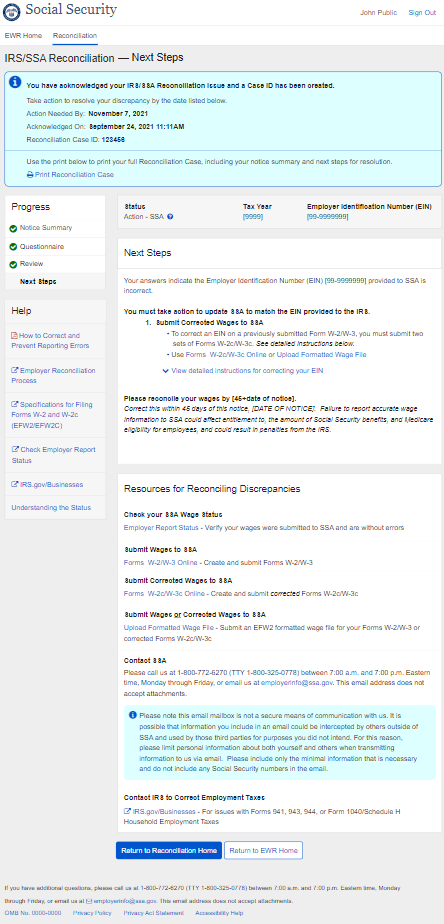
Task: Go to Questionnaire progress step
Action: [42, 246]
